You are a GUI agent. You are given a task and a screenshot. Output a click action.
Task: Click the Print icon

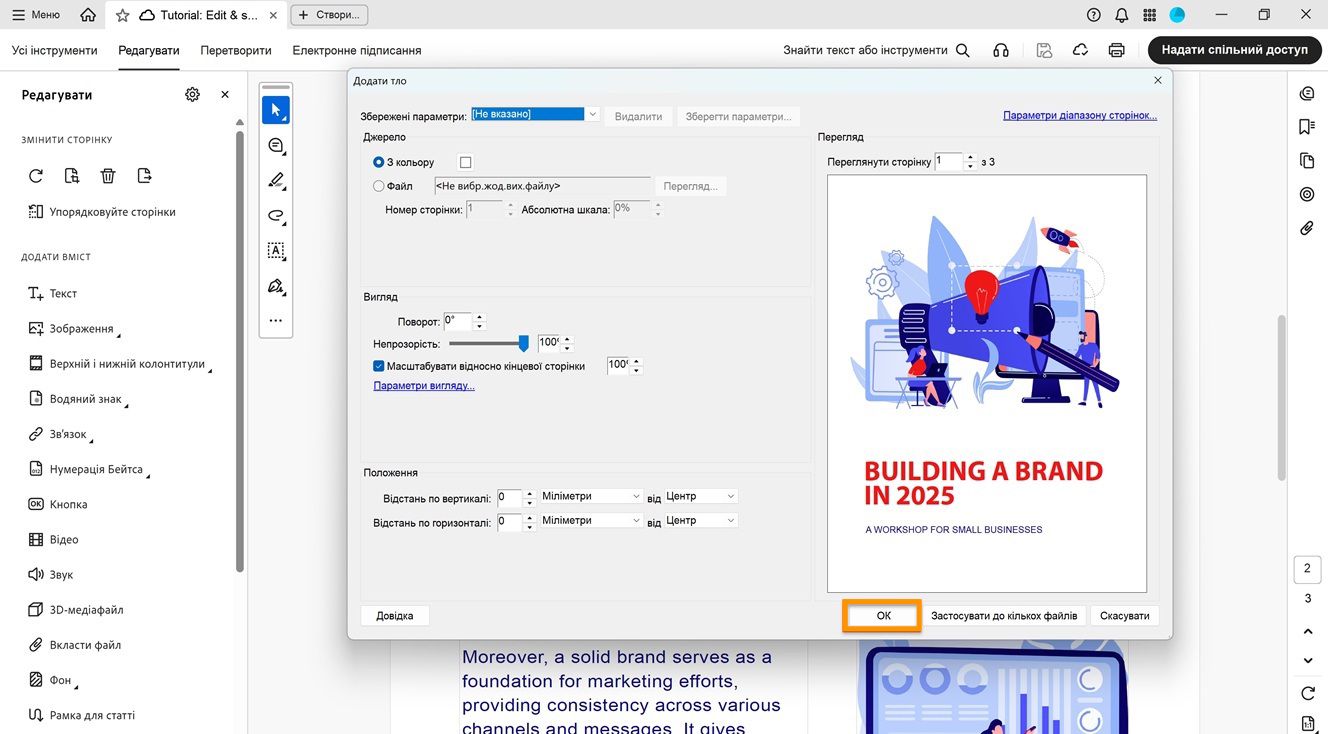pos(1117,50)
